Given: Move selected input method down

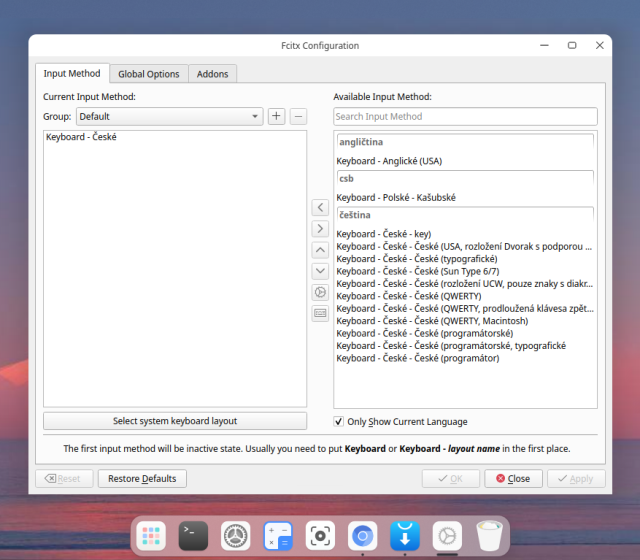Looking at the screenshot, I should [x=320, y=271].
